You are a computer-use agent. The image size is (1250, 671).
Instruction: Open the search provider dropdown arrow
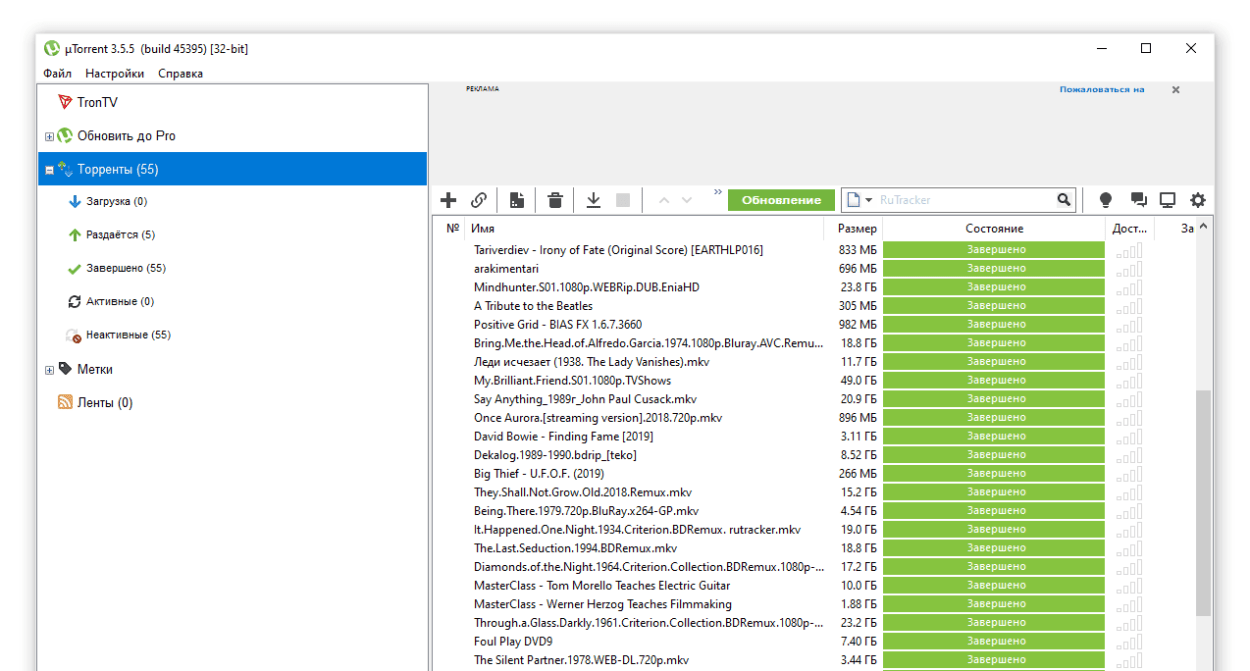868,200
